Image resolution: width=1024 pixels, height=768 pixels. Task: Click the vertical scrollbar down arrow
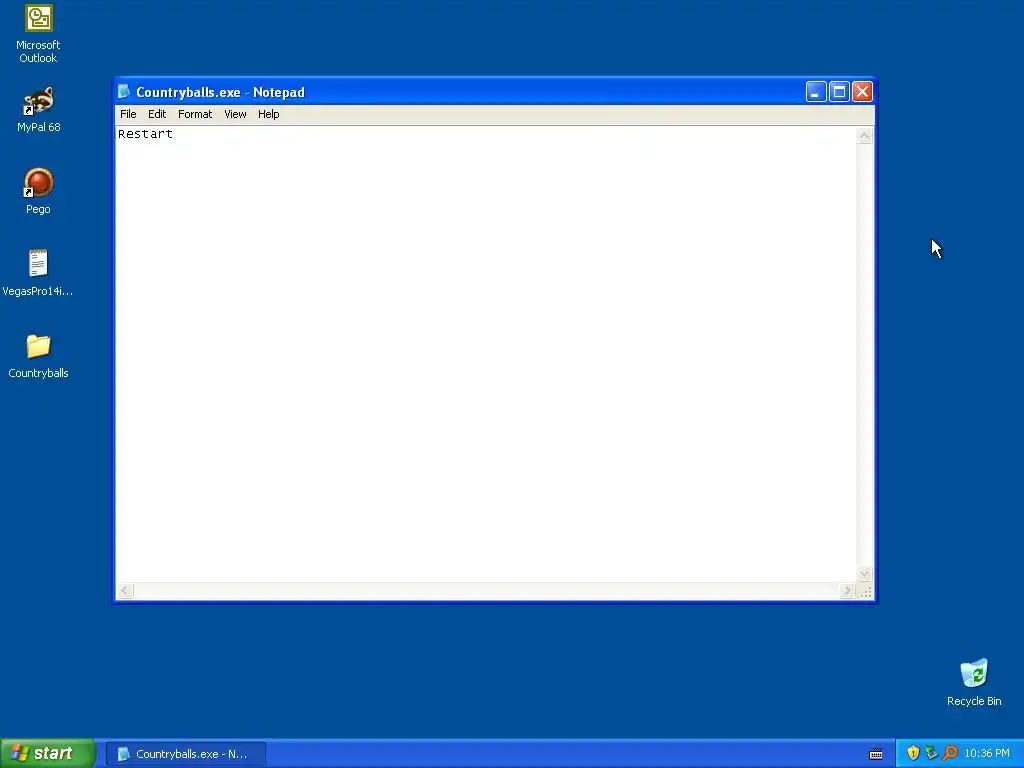[x=865, y=574]
